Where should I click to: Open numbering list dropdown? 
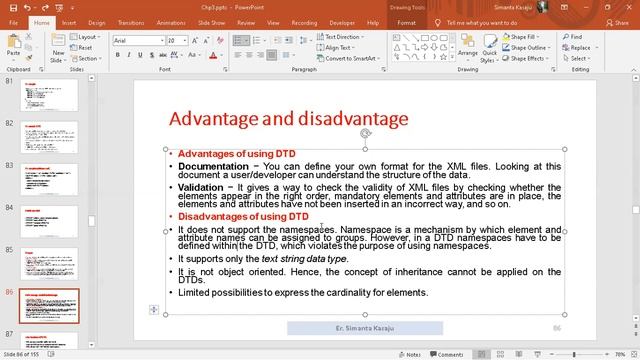click(x=264, y=40)
